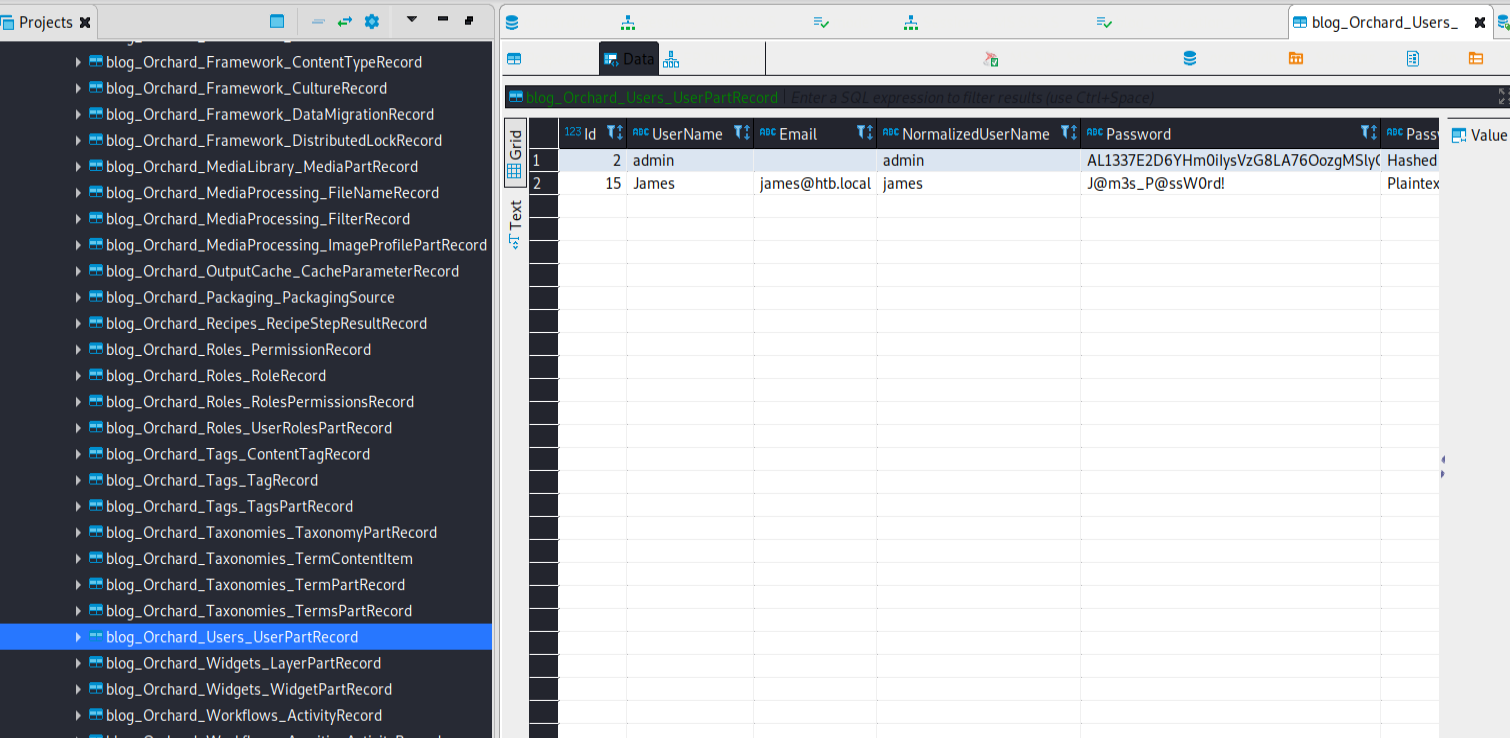Toggle the Value panel
This screenshot has height=738, width=1510.
[1478, 135]
